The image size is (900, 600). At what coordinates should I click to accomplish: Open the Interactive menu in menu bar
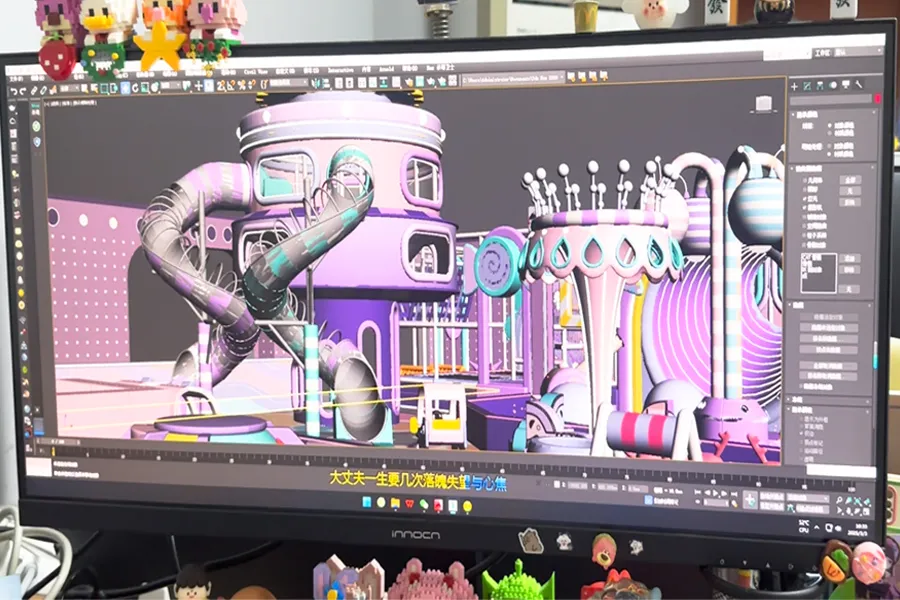(x=340, y=70)
